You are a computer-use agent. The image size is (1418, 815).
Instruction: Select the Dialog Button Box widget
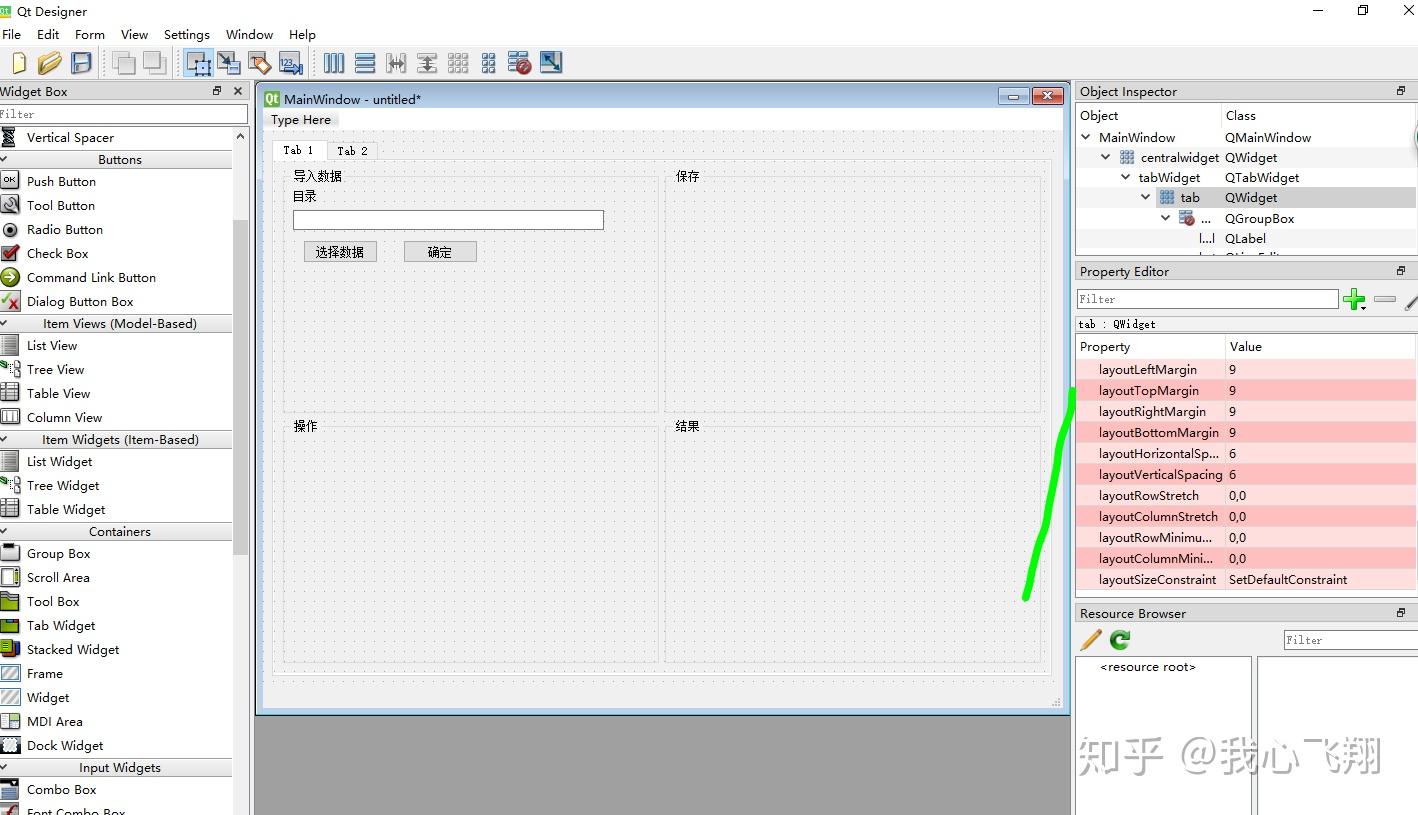coord(80,301)
